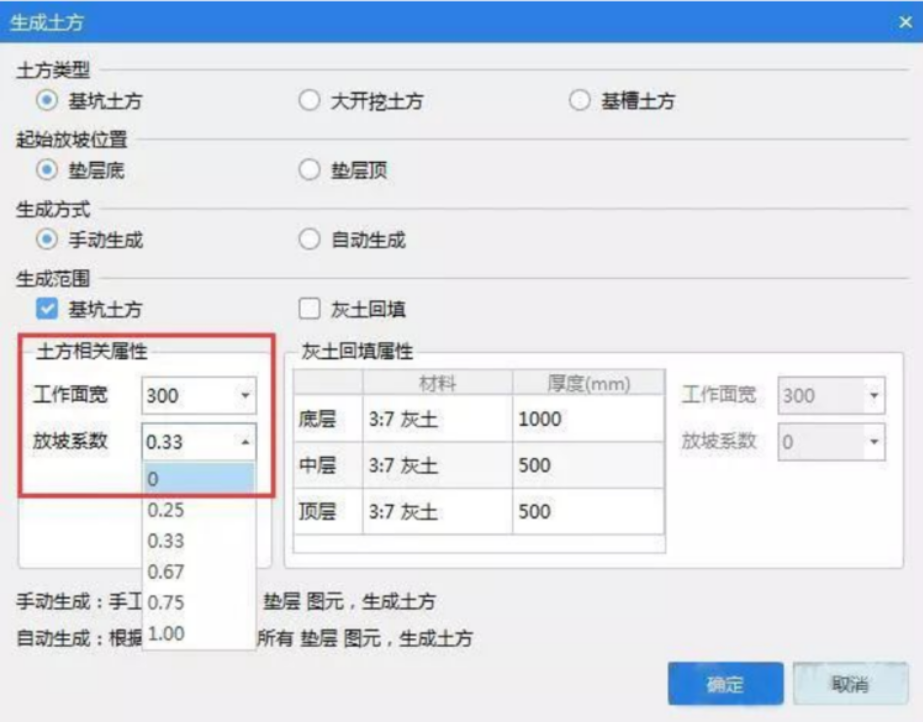Click the 中层 material cell 3:7 灰土

point(437,465)
